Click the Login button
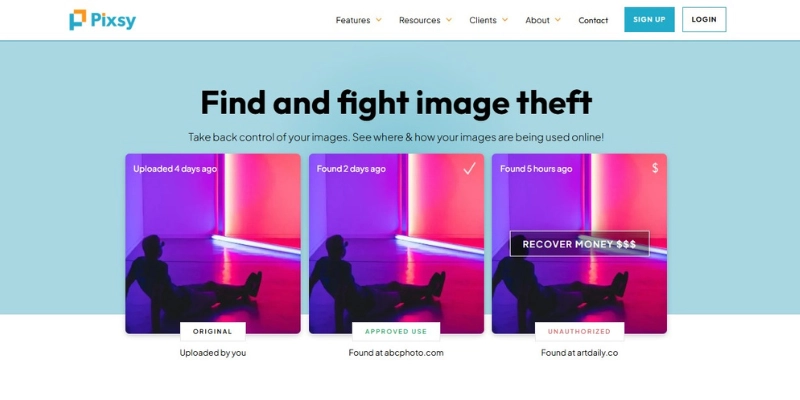 point(704,19)
